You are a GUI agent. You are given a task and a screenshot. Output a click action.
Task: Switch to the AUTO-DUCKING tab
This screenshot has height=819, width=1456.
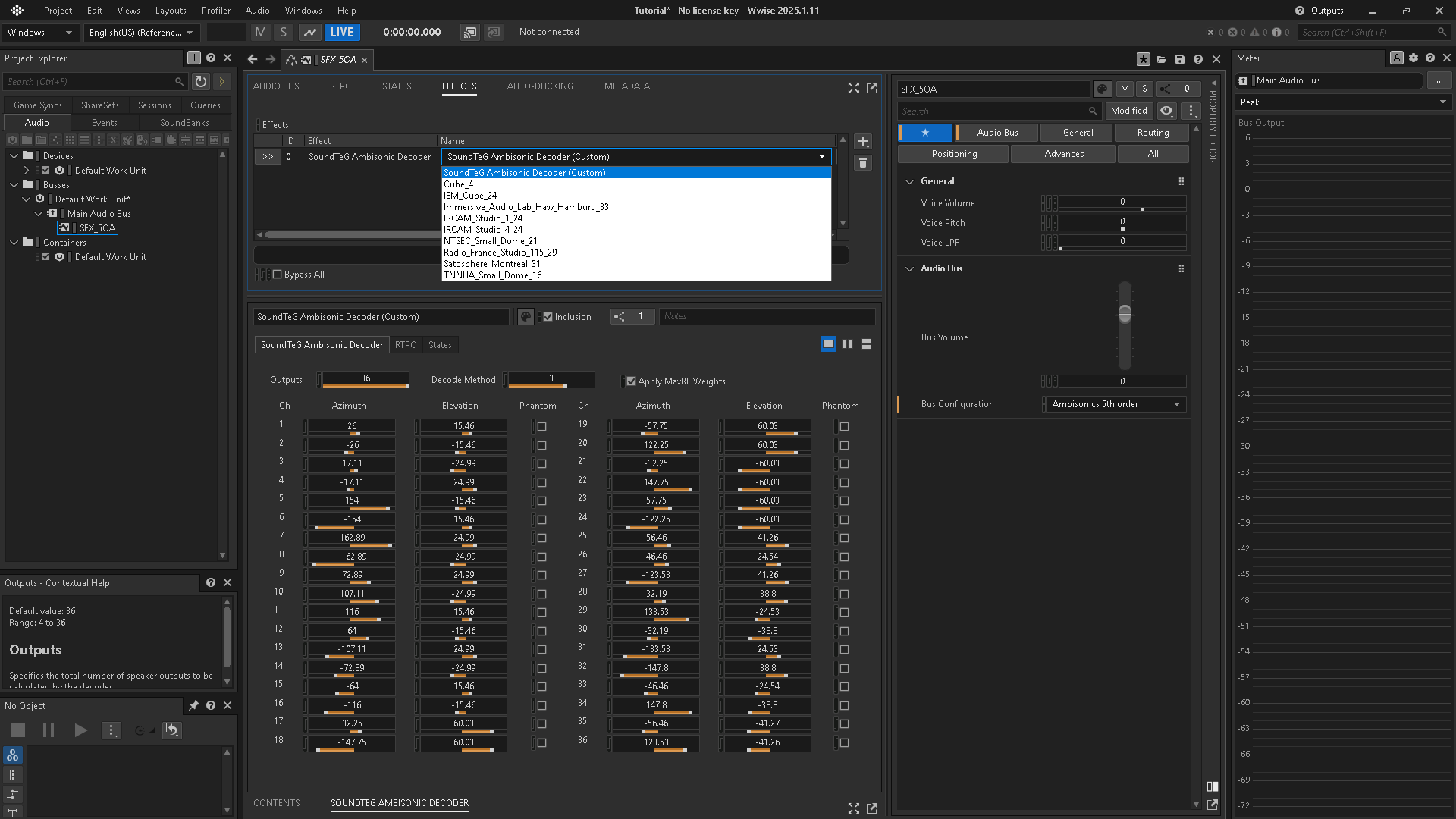pos(540,86)
